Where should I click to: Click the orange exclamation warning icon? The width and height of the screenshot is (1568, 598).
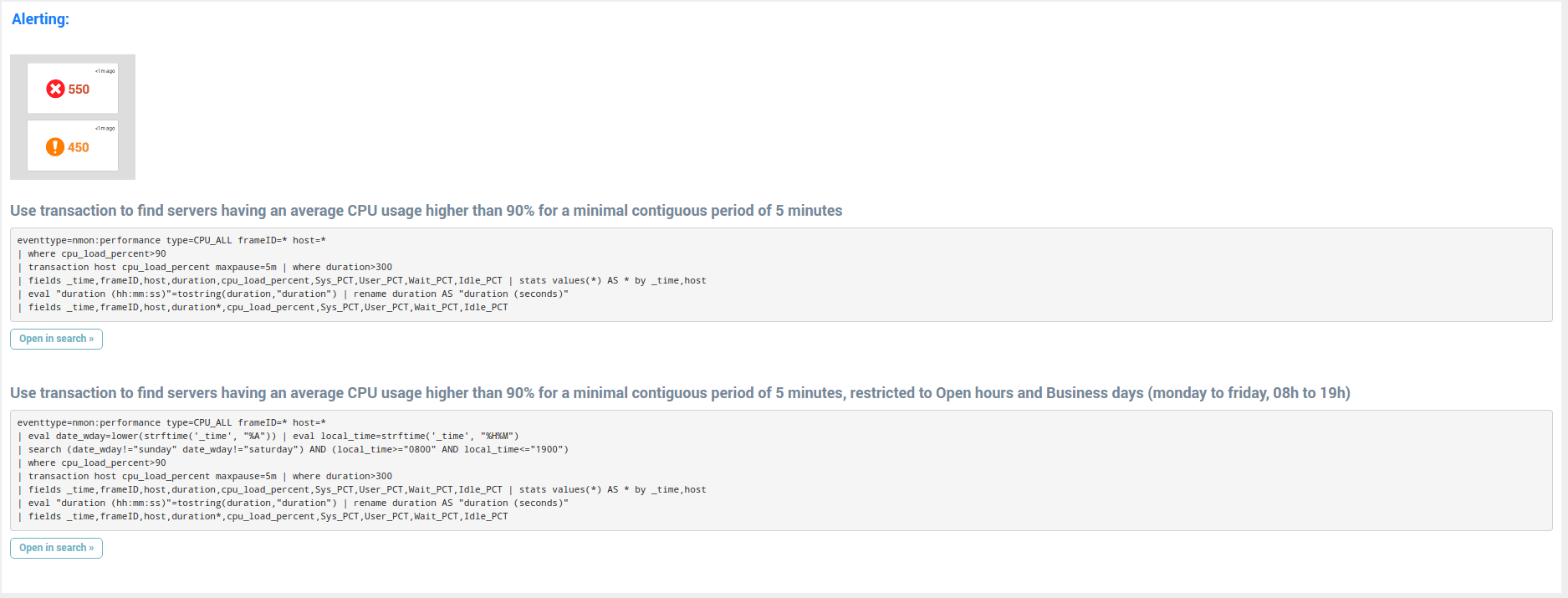coord(55,147)
